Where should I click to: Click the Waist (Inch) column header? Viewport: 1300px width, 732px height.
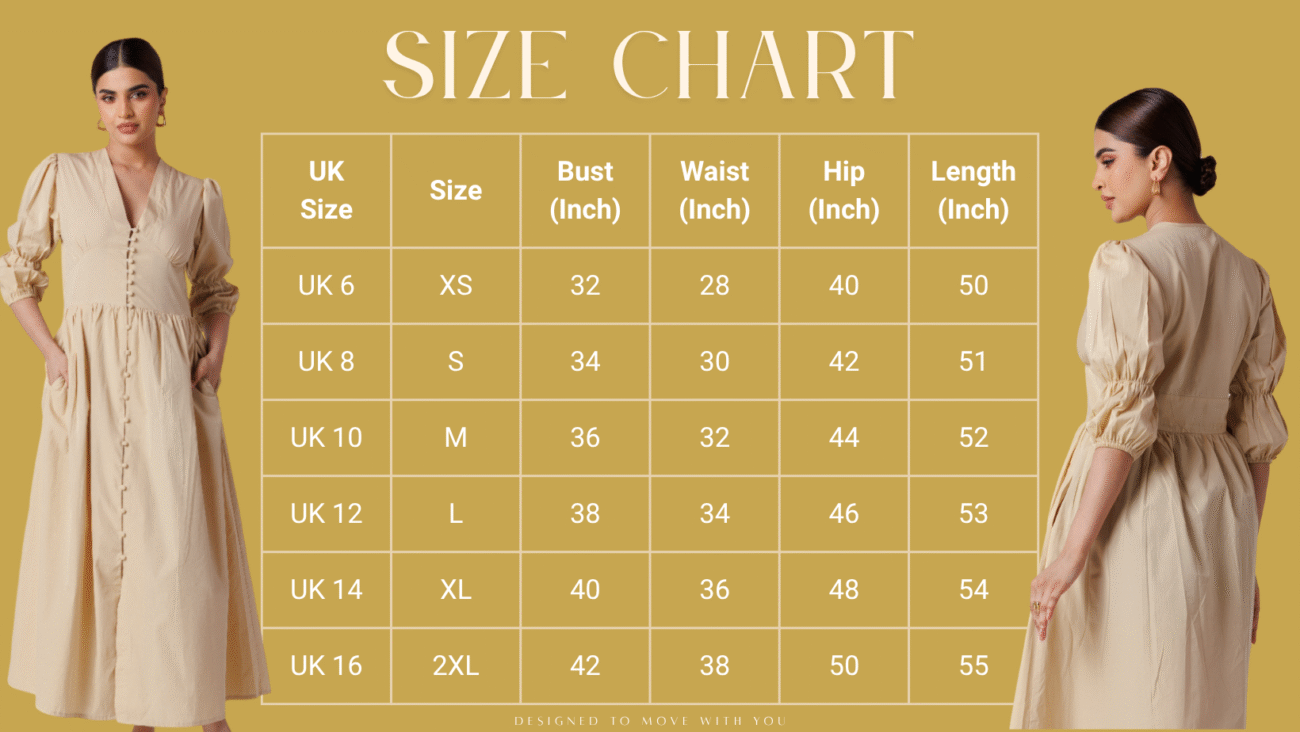click(714, 190)
